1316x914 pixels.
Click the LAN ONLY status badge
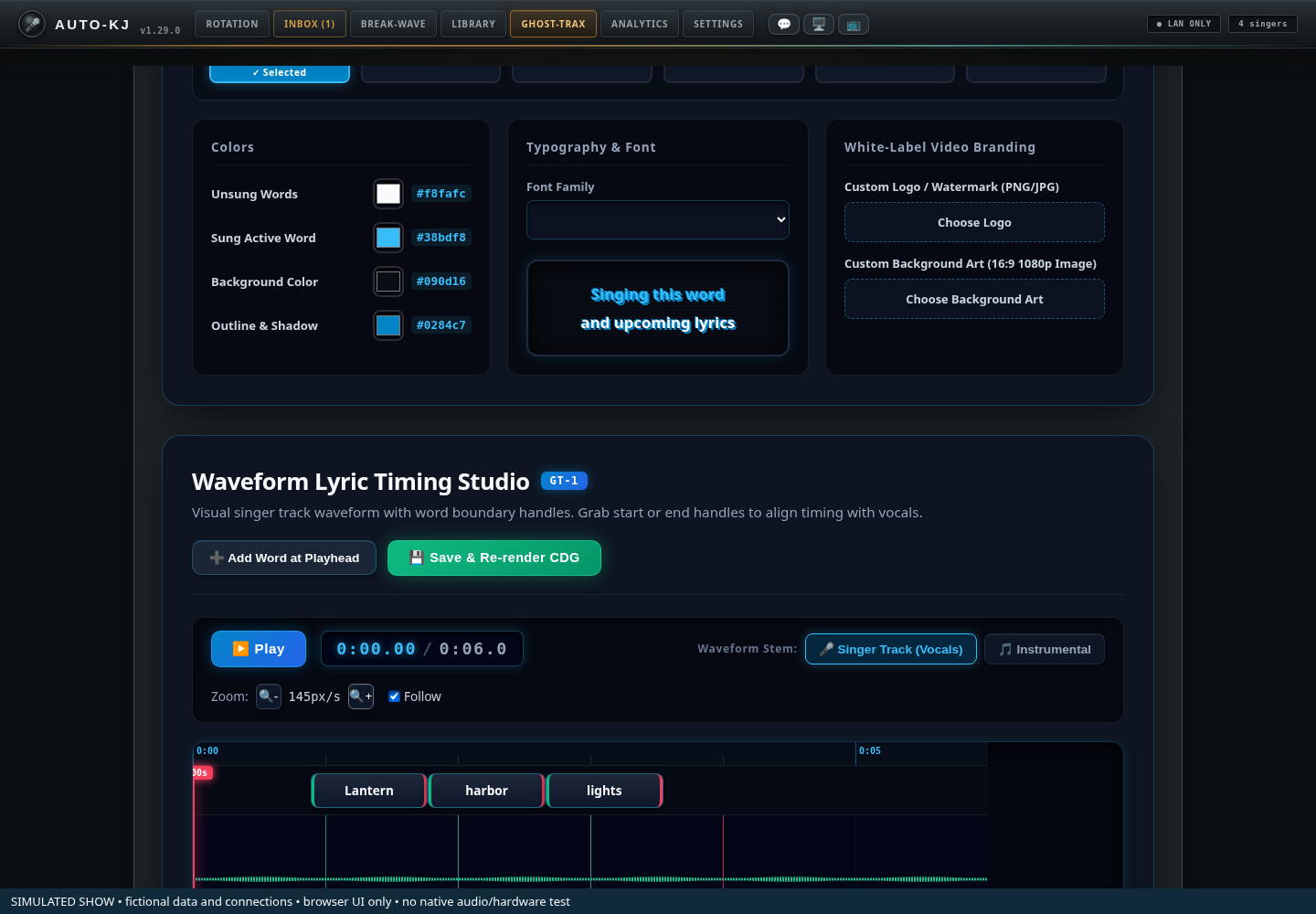pyautogui.click(x=1184, y=24)
